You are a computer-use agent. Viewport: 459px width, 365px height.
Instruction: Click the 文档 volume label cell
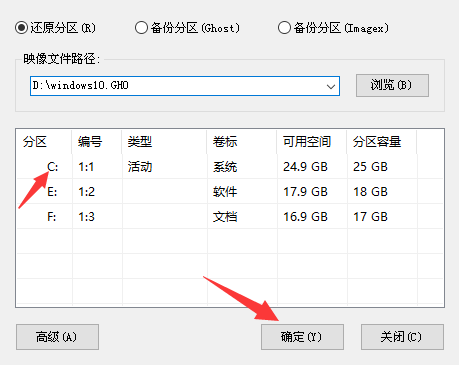(x=225, y=217)
